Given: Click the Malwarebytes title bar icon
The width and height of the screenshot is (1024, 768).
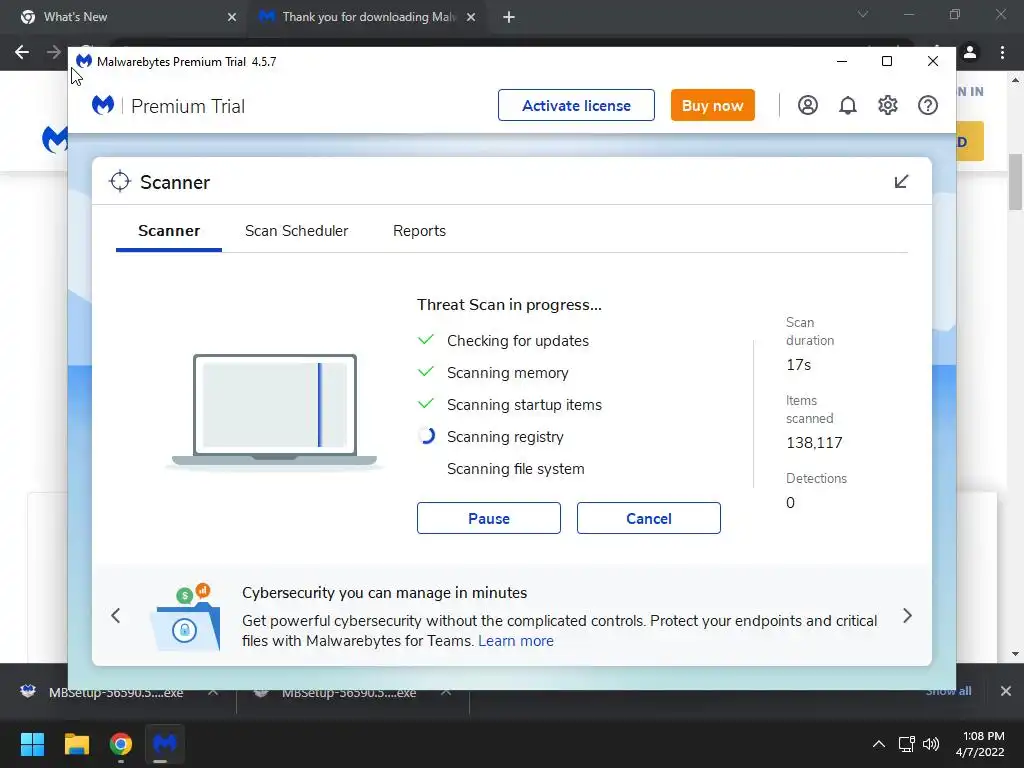Looking at the screenshot, I should (x=84, y=61).
